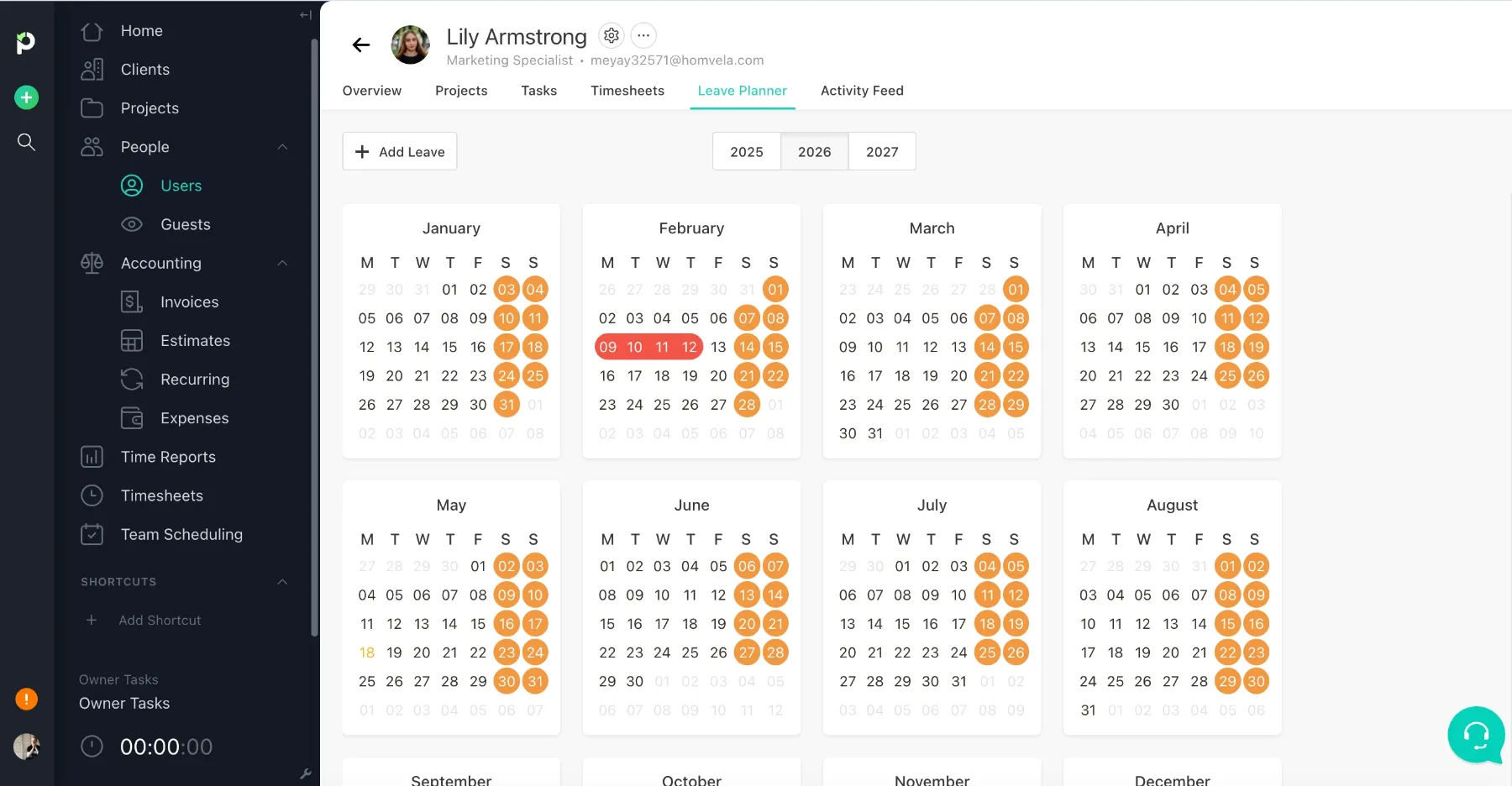Open Lily Armstrong's settings gear

[x=612, y=35]
